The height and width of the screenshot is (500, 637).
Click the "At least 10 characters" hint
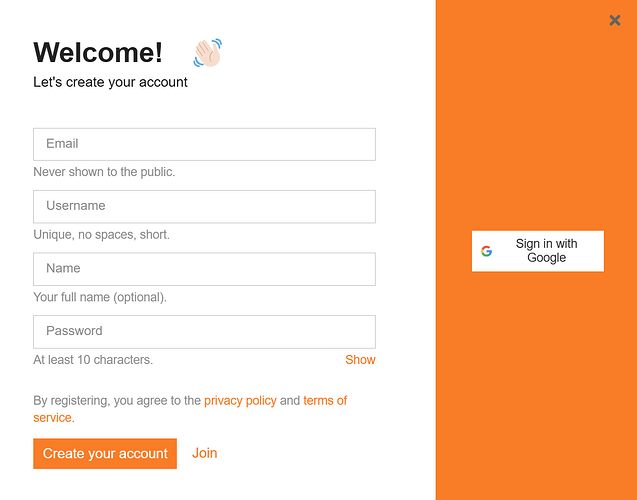click(93, 360)
